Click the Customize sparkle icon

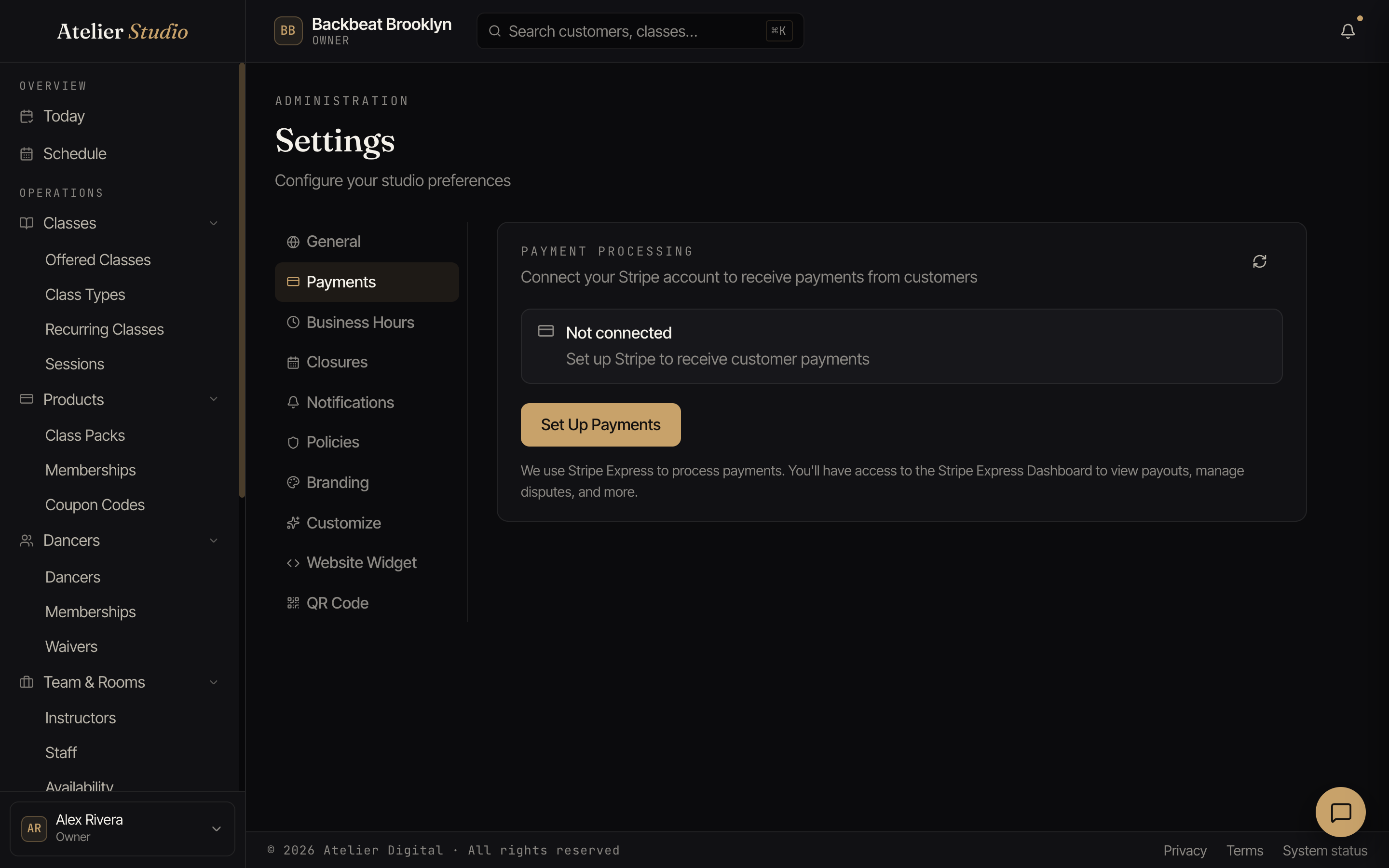point(293,523)
